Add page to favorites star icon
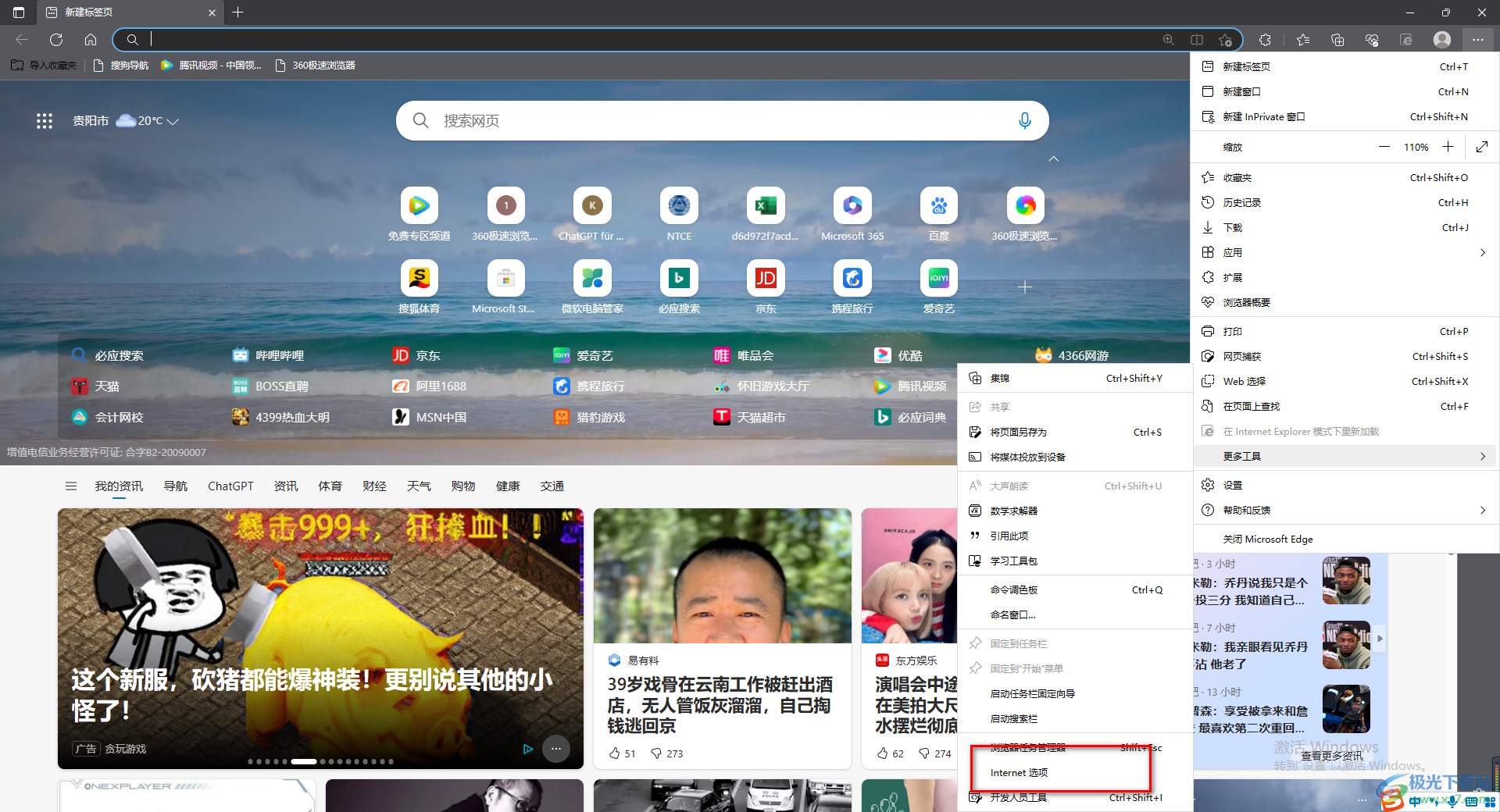This screenshot has width=1500, height=812. pyautogui.click(x=1225, y=40)
